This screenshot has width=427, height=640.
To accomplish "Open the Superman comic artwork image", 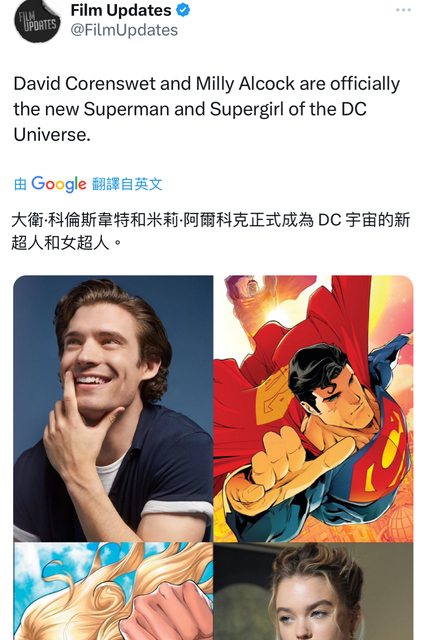I will tap(314, 408).
